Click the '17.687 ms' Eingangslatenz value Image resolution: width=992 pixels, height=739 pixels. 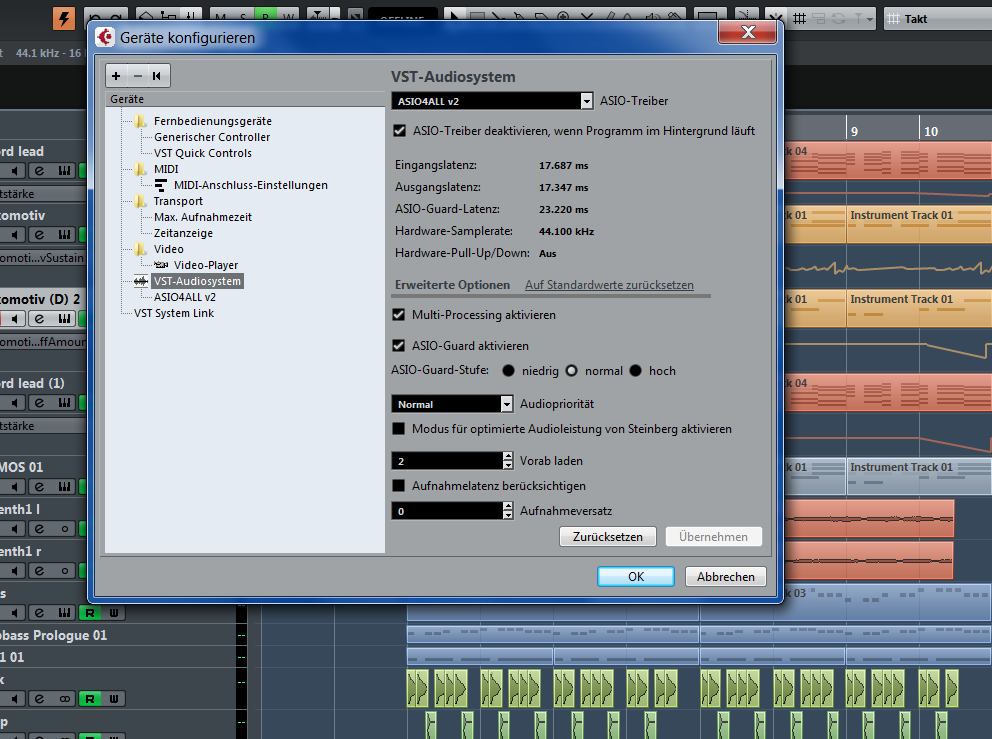[x=564, y=166]
